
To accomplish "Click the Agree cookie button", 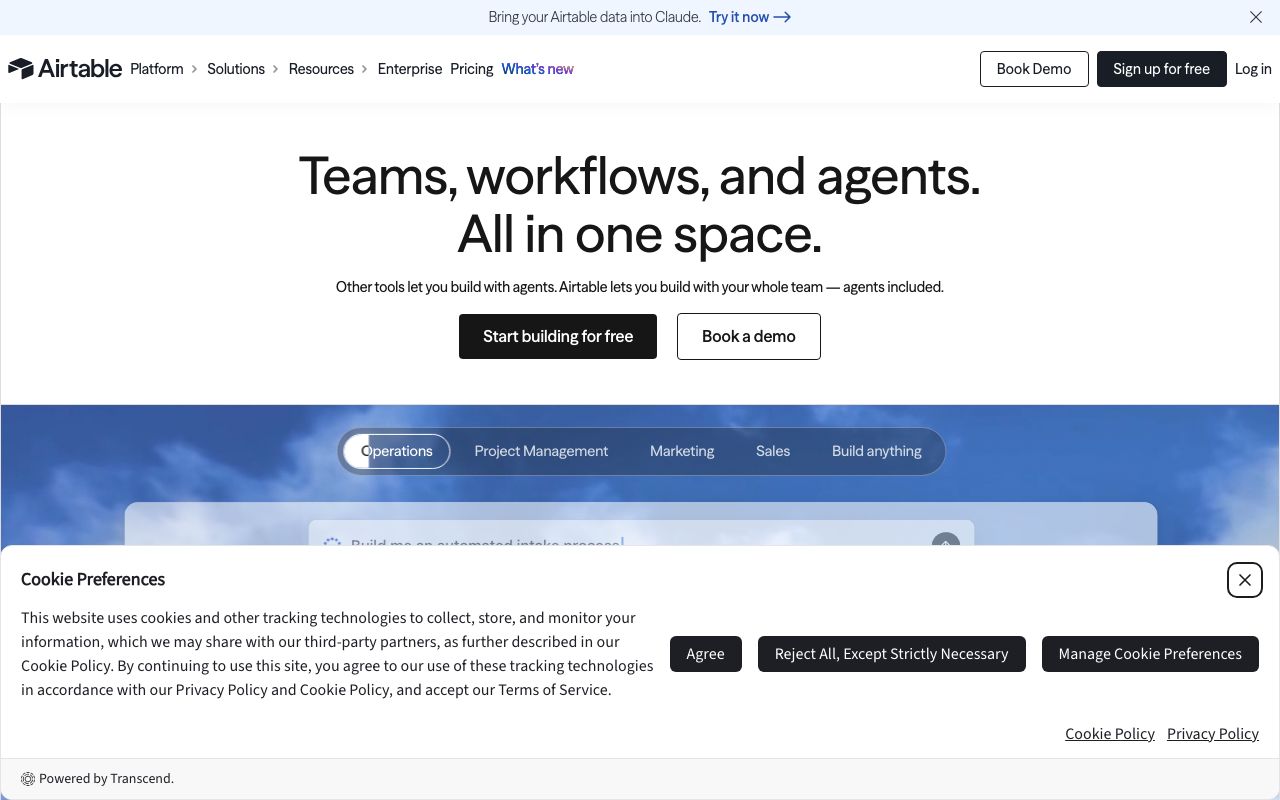I will (x=706, y=654).
